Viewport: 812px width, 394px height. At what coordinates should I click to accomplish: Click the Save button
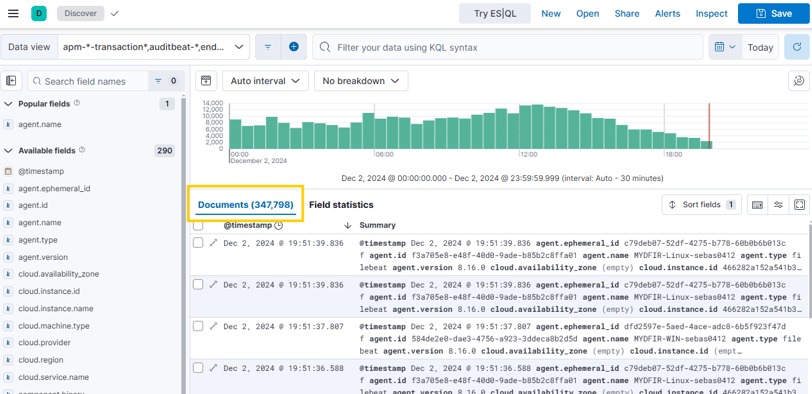click(774, 13)
